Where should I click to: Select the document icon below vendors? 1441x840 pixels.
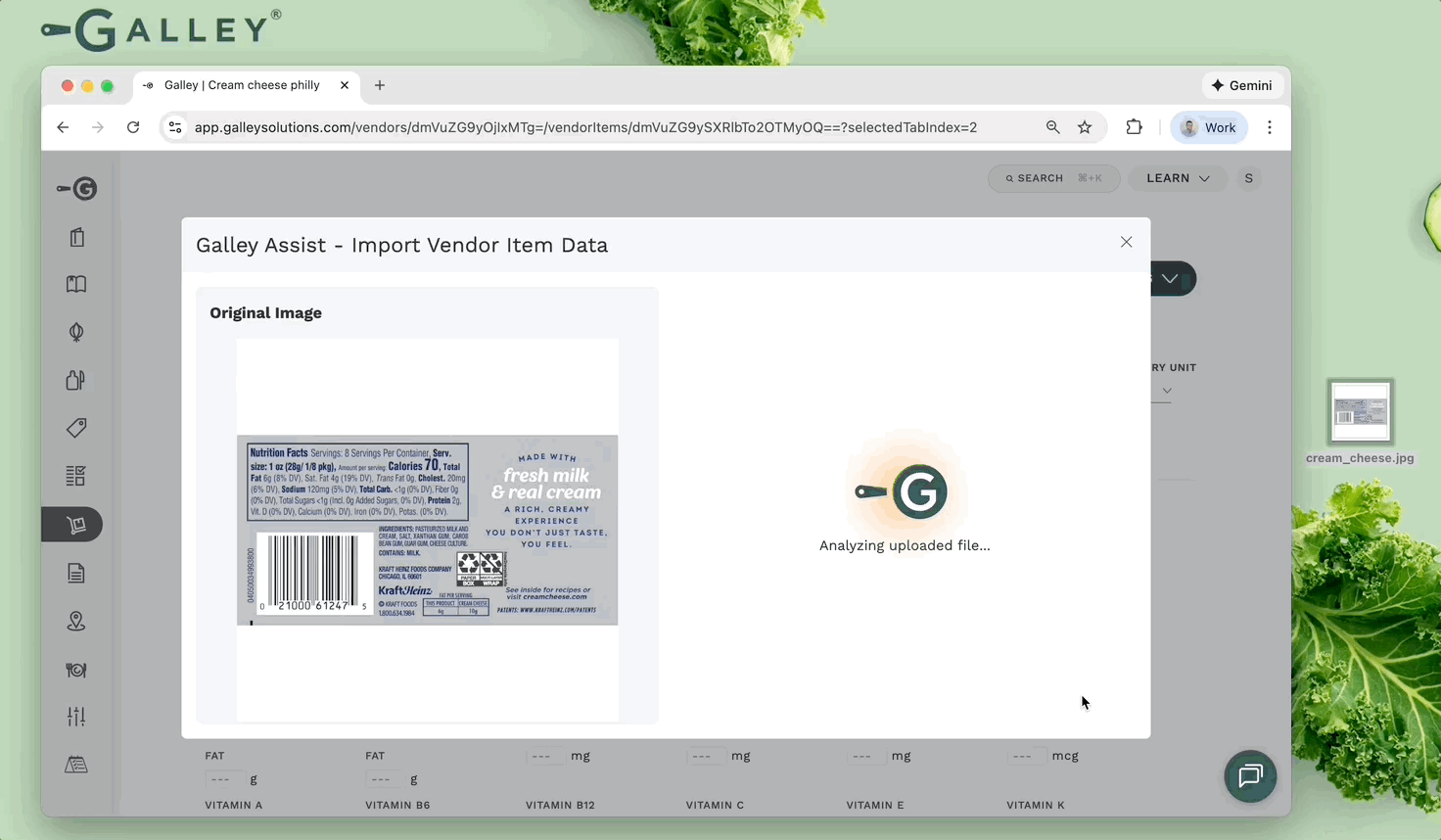click(75, 573)
